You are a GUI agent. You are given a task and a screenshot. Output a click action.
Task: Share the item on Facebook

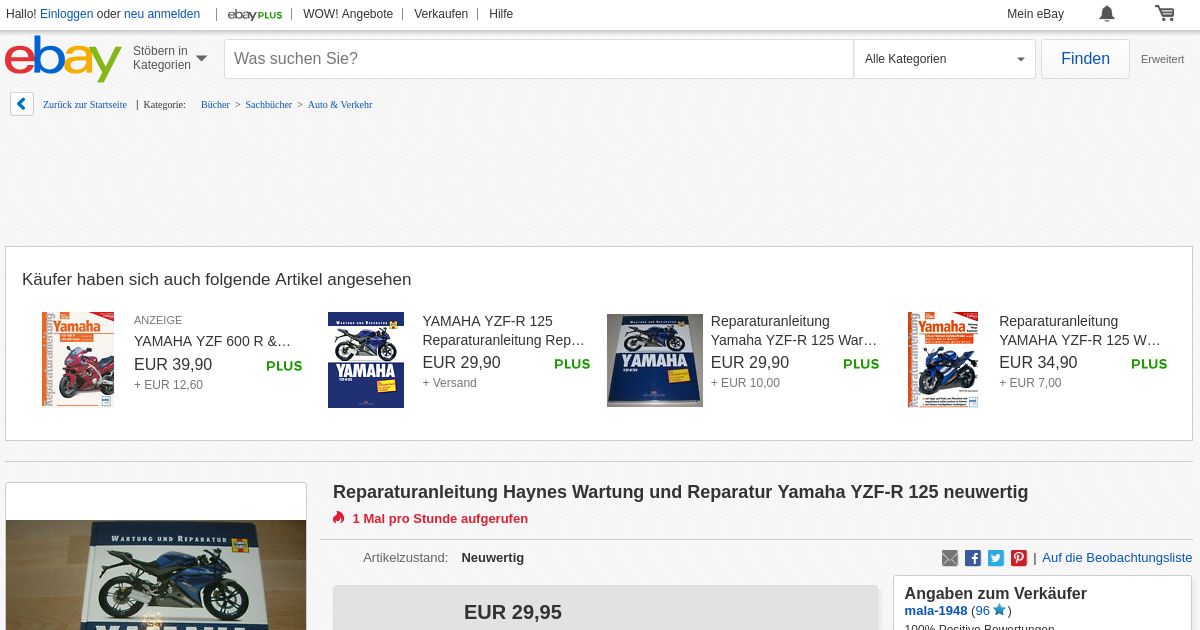pos(973,558)
